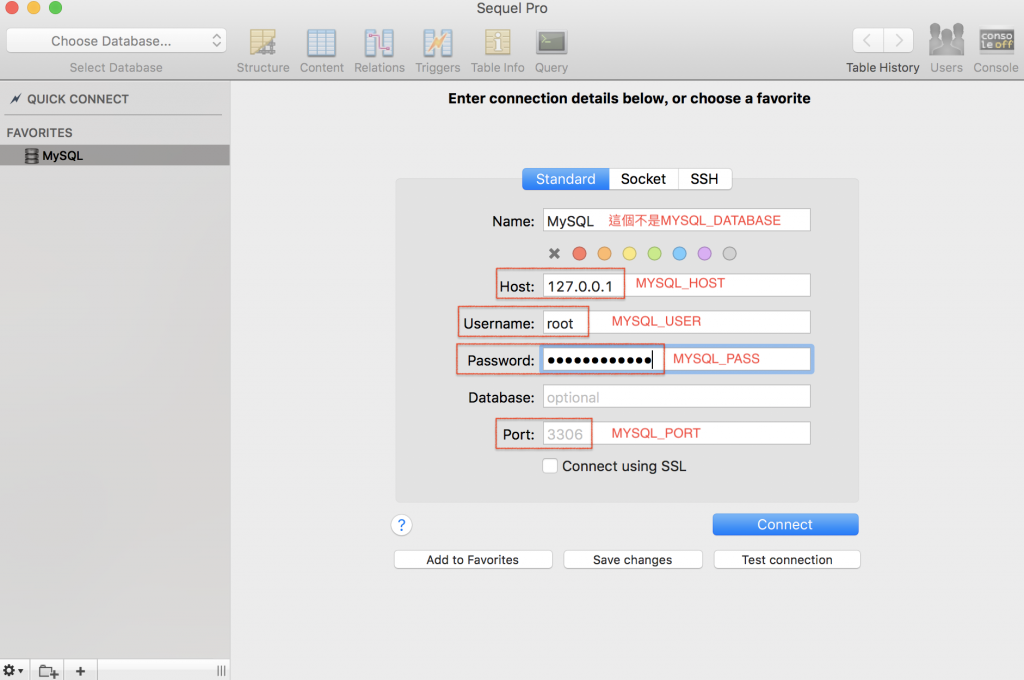1024x680 pixels.
Task: Click Save changes button
Action: tap(632, 560)
